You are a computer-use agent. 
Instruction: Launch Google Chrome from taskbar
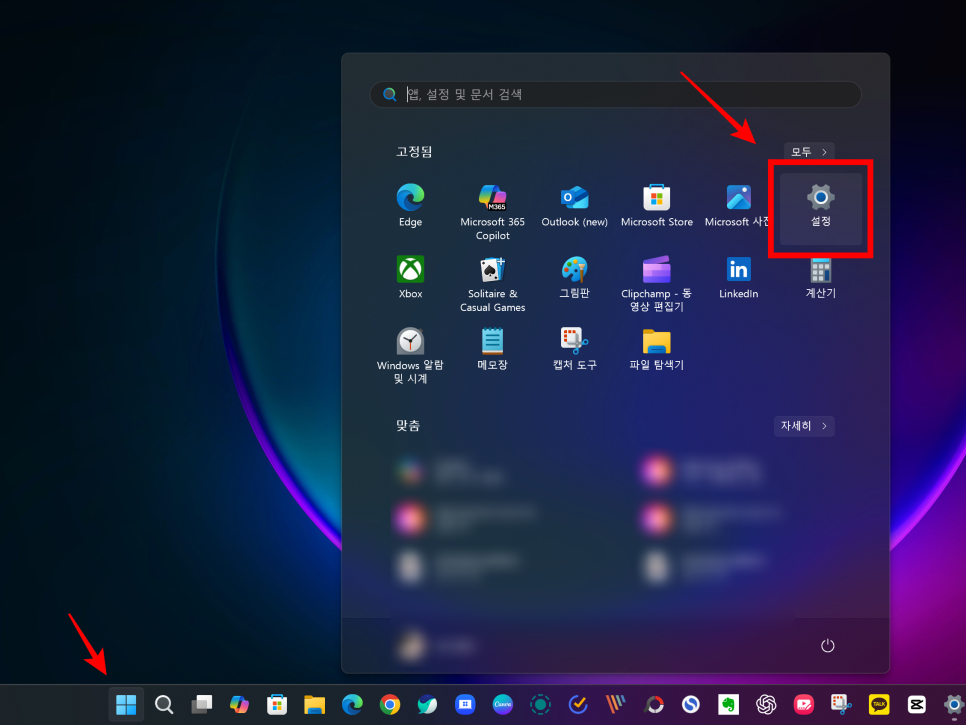389,704
